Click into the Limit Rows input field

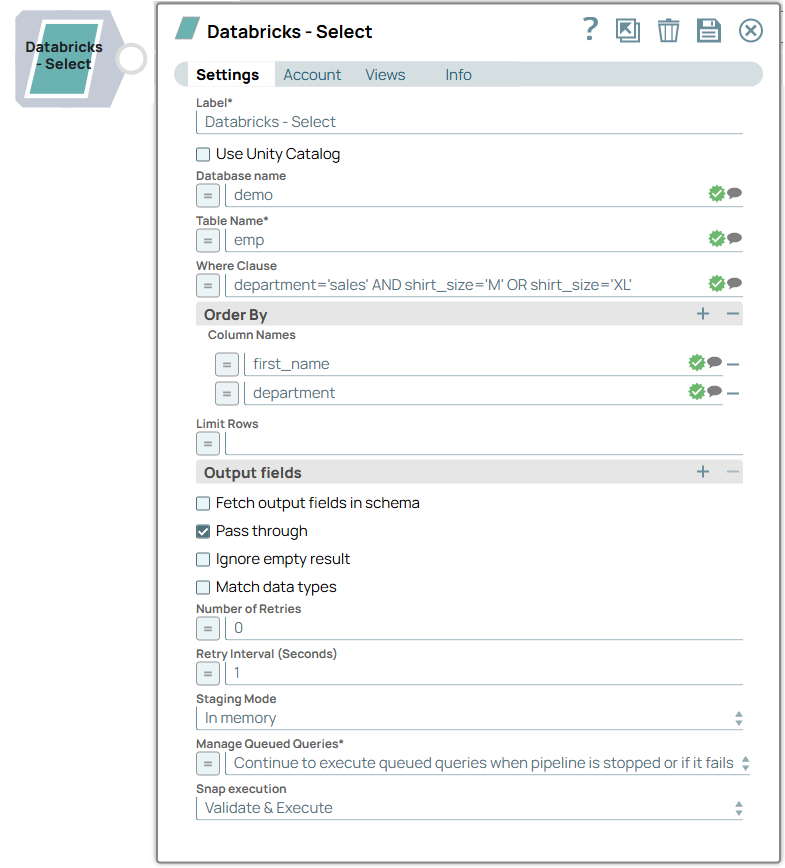(x=484, y=443)
